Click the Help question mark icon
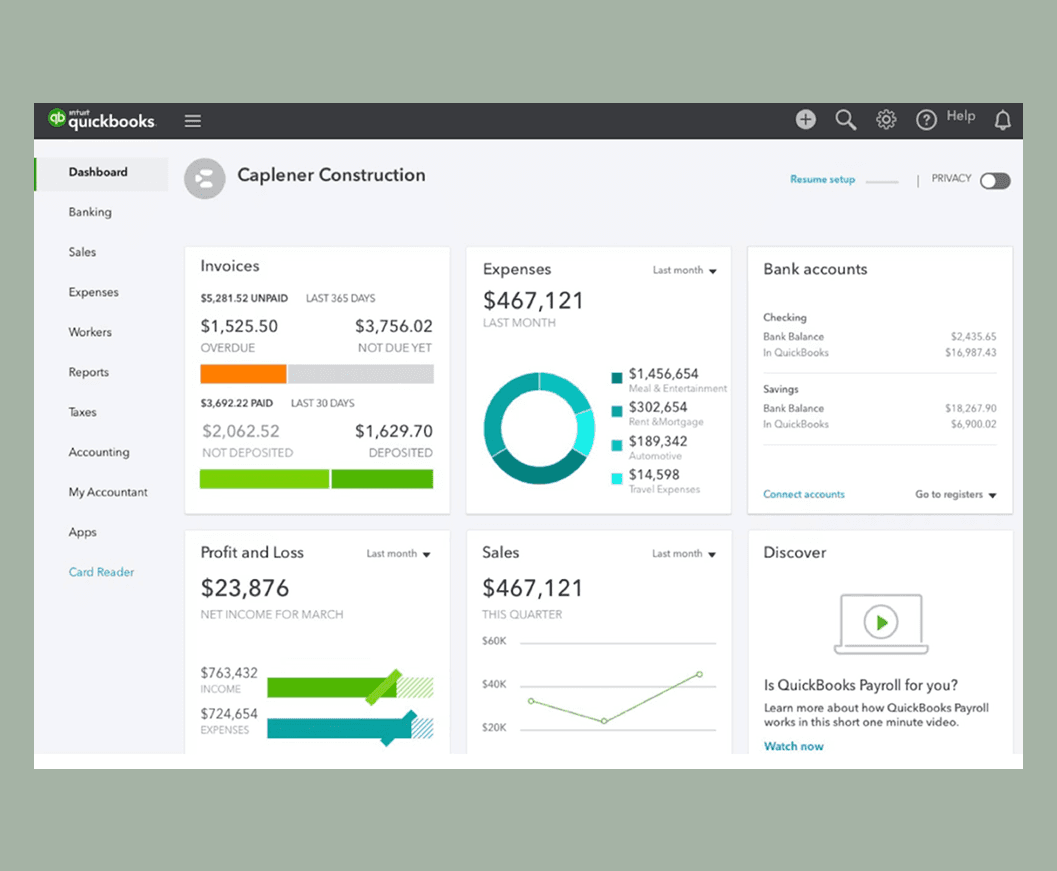1057x871 pixels. point(926,119)
